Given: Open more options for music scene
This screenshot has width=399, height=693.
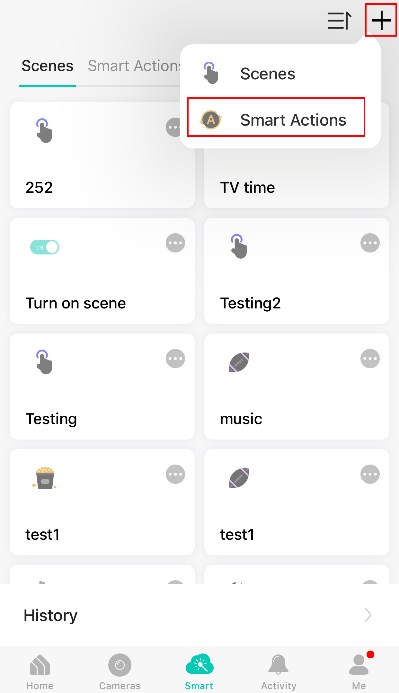Looking at the screenshot, I should [370, 359].
